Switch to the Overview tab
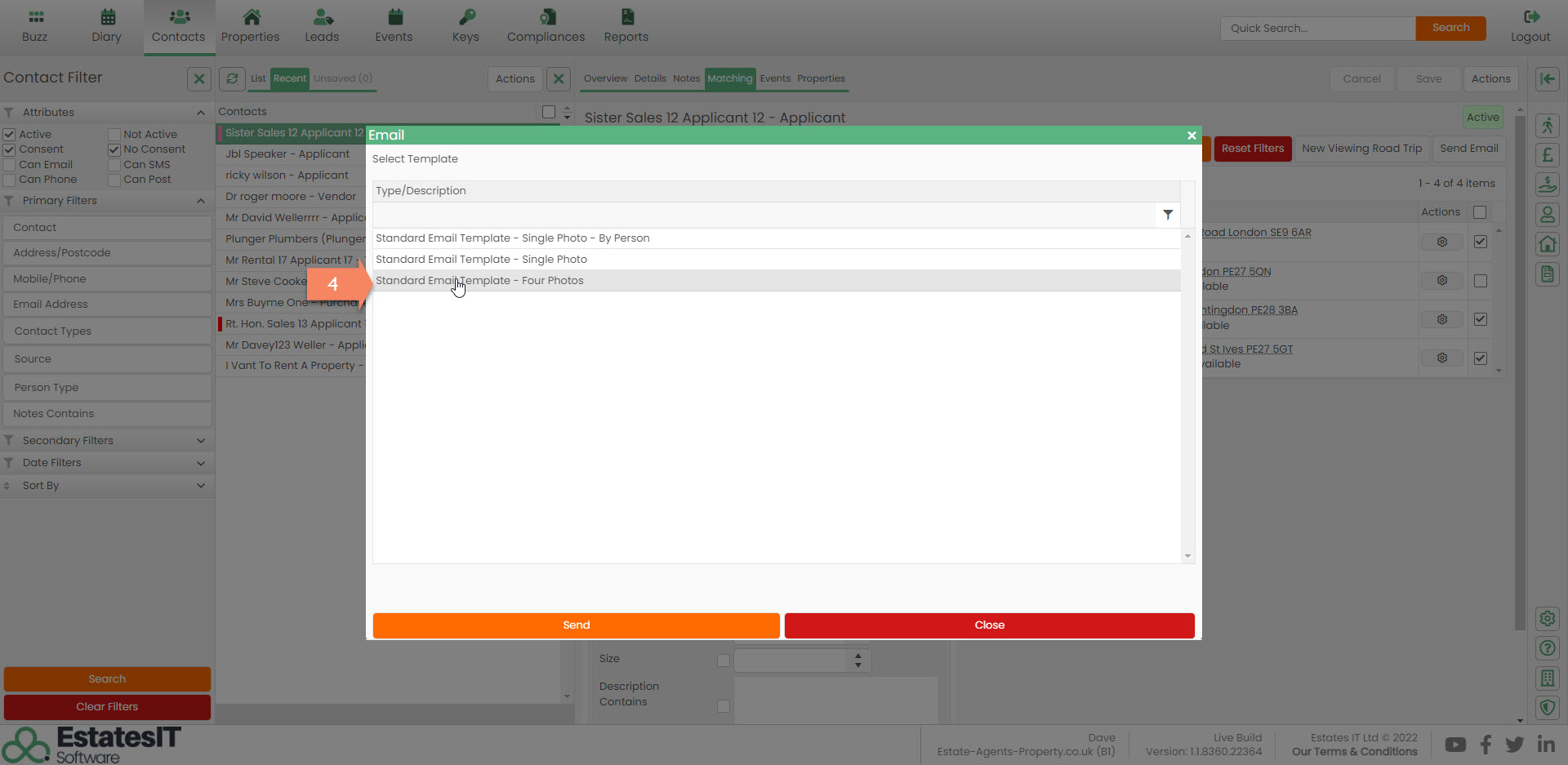1568x765 pixels. click(605, 78)
